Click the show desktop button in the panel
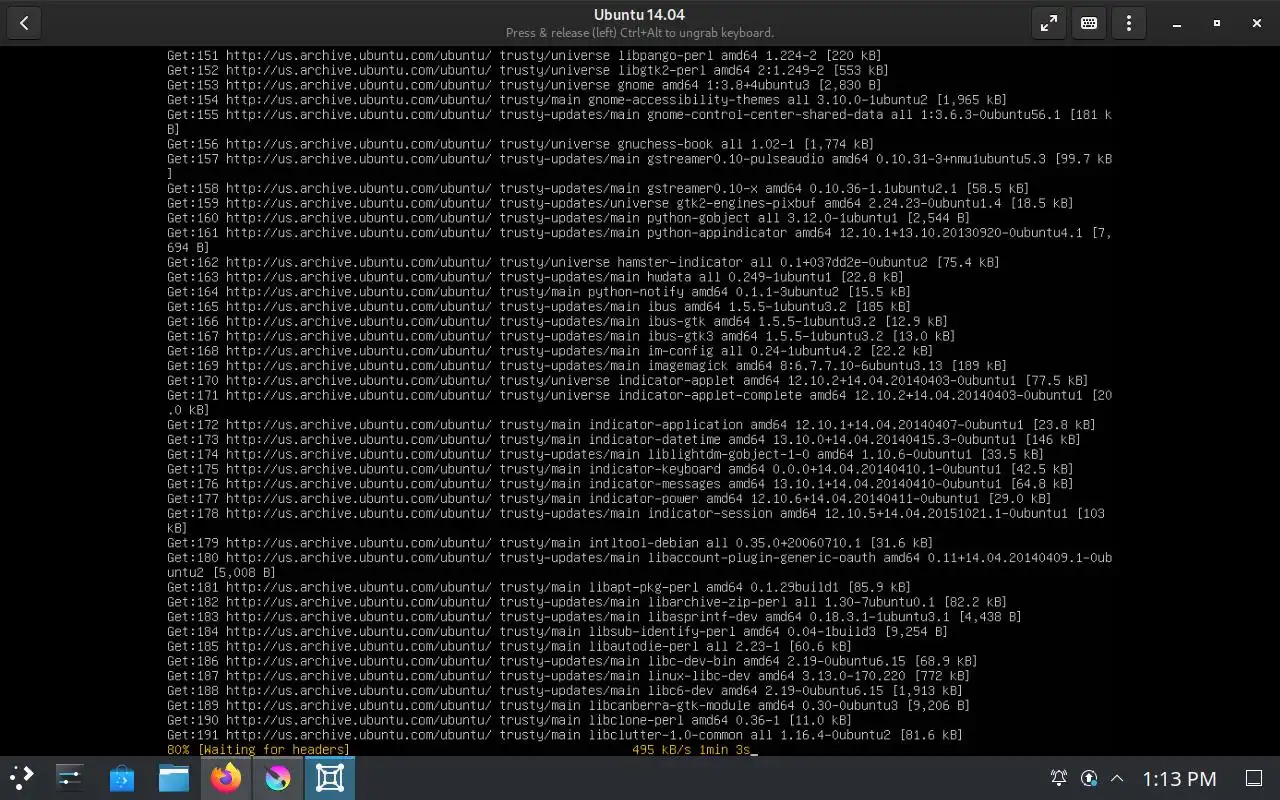The image size is (1280, 800). pos(1253,778)
